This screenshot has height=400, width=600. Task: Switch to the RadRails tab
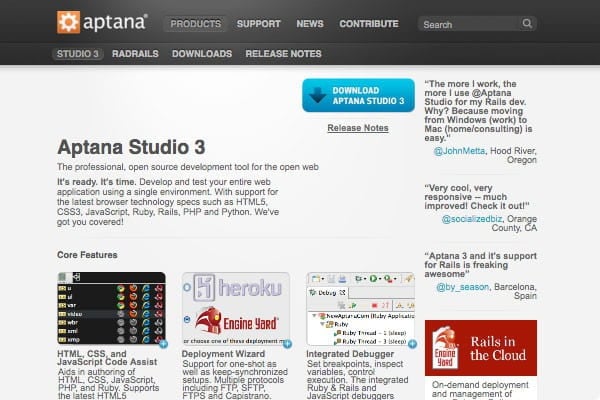pos(135,54)
